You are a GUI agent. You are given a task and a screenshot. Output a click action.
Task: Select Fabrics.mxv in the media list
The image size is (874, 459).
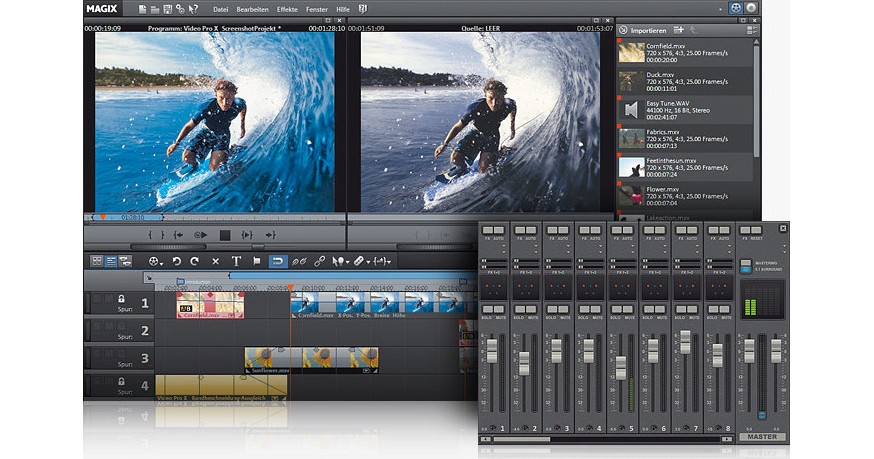pos(686,139)
